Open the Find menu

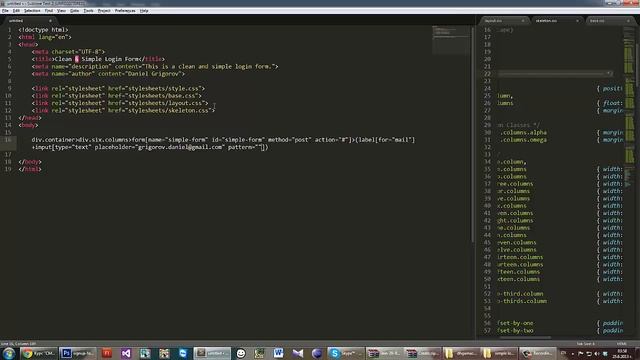click(49, 11)
